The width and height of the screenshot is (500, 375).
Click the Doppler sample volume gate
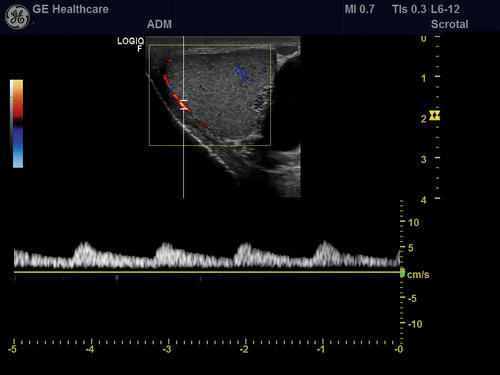[184, 104]
